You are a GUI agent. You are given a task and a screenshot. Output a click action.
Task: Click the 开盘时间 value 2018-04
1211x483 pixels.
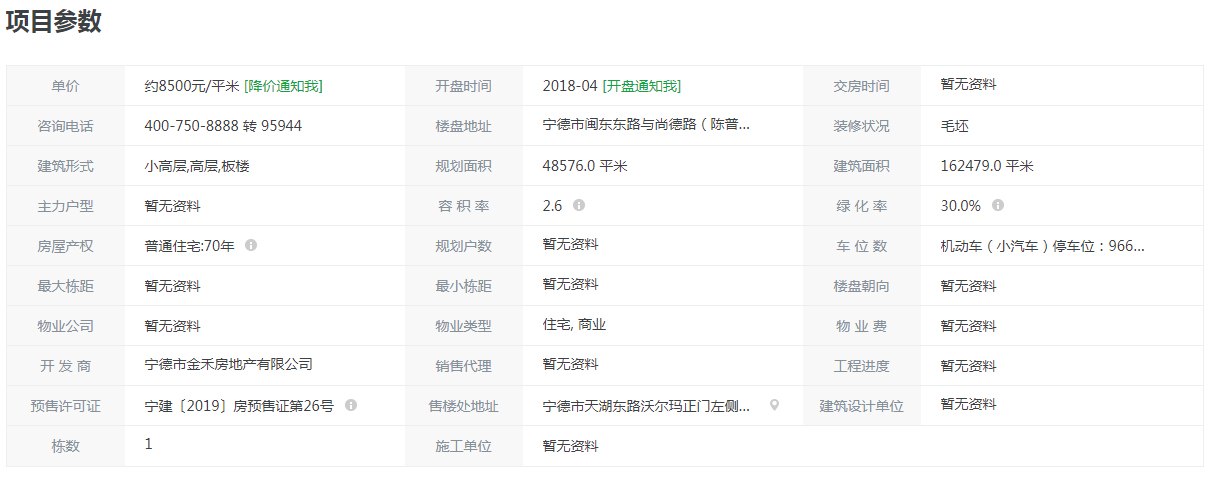pyautogui.click(x=570, y=86)
